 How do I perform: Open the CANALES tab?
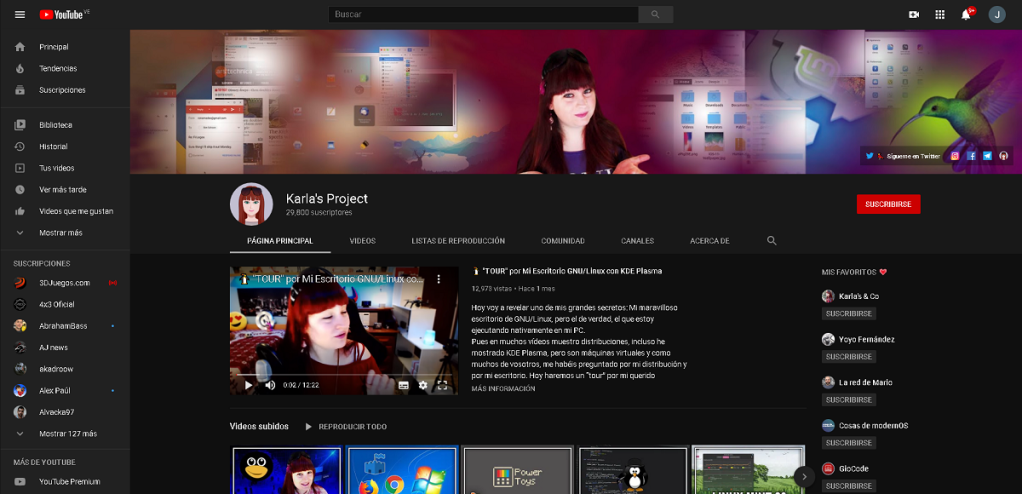click(x=637, y=240)
